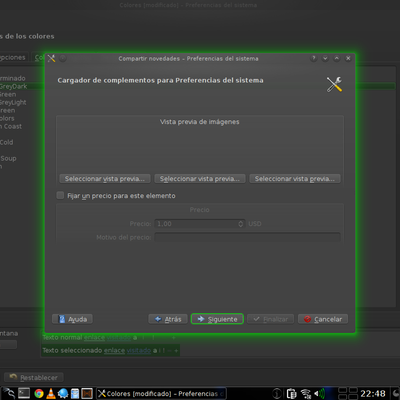Open the notes document icon in taskbar
400x400 pixels.
(x=75, y=394)
